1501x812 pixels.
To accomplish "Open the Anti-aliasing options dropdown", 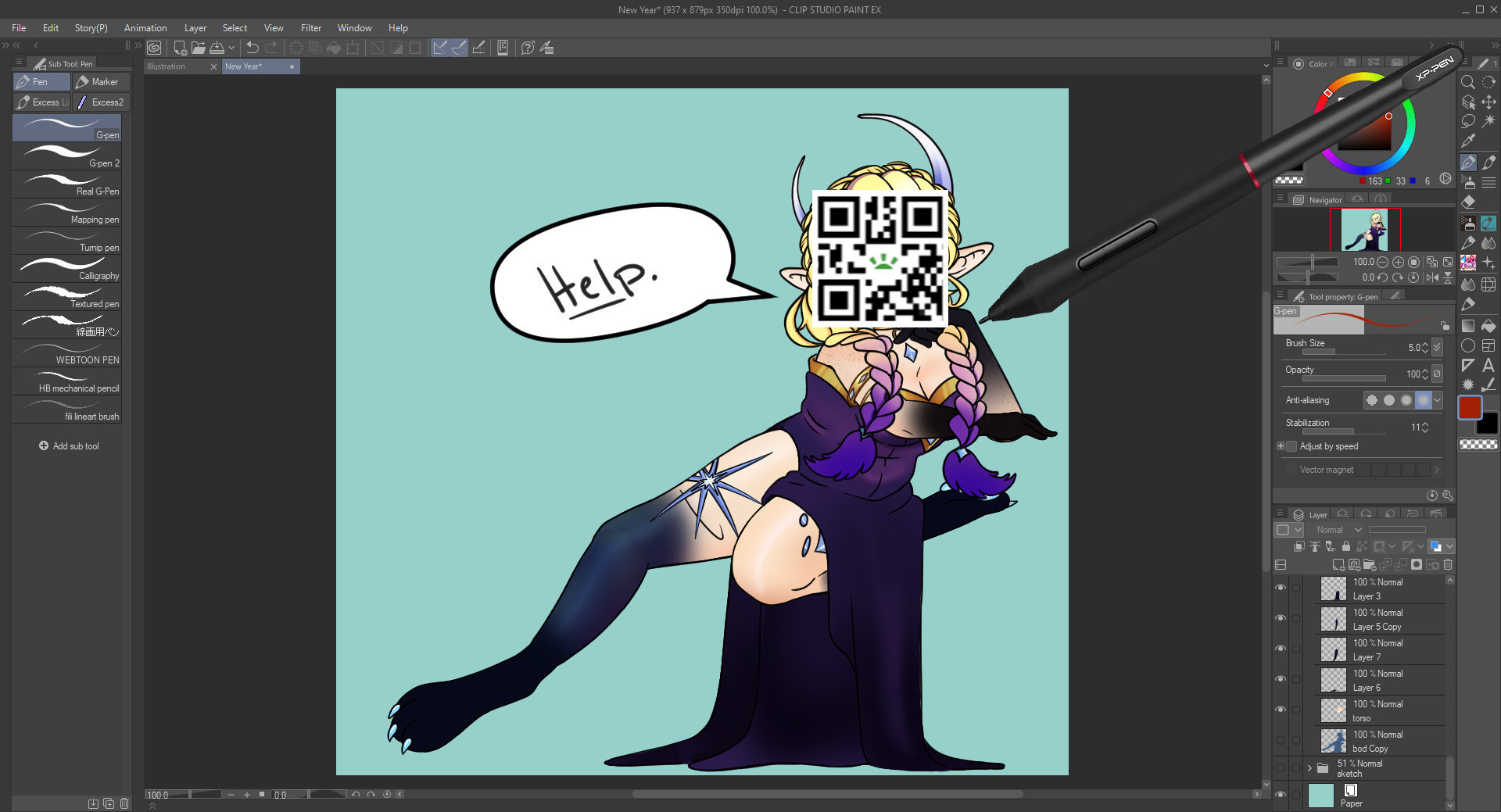I will [1437, 400].
